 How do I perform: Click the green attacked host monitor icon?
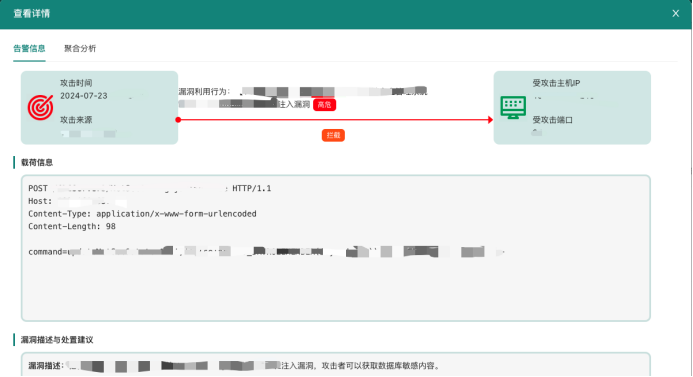pos(513,107)
